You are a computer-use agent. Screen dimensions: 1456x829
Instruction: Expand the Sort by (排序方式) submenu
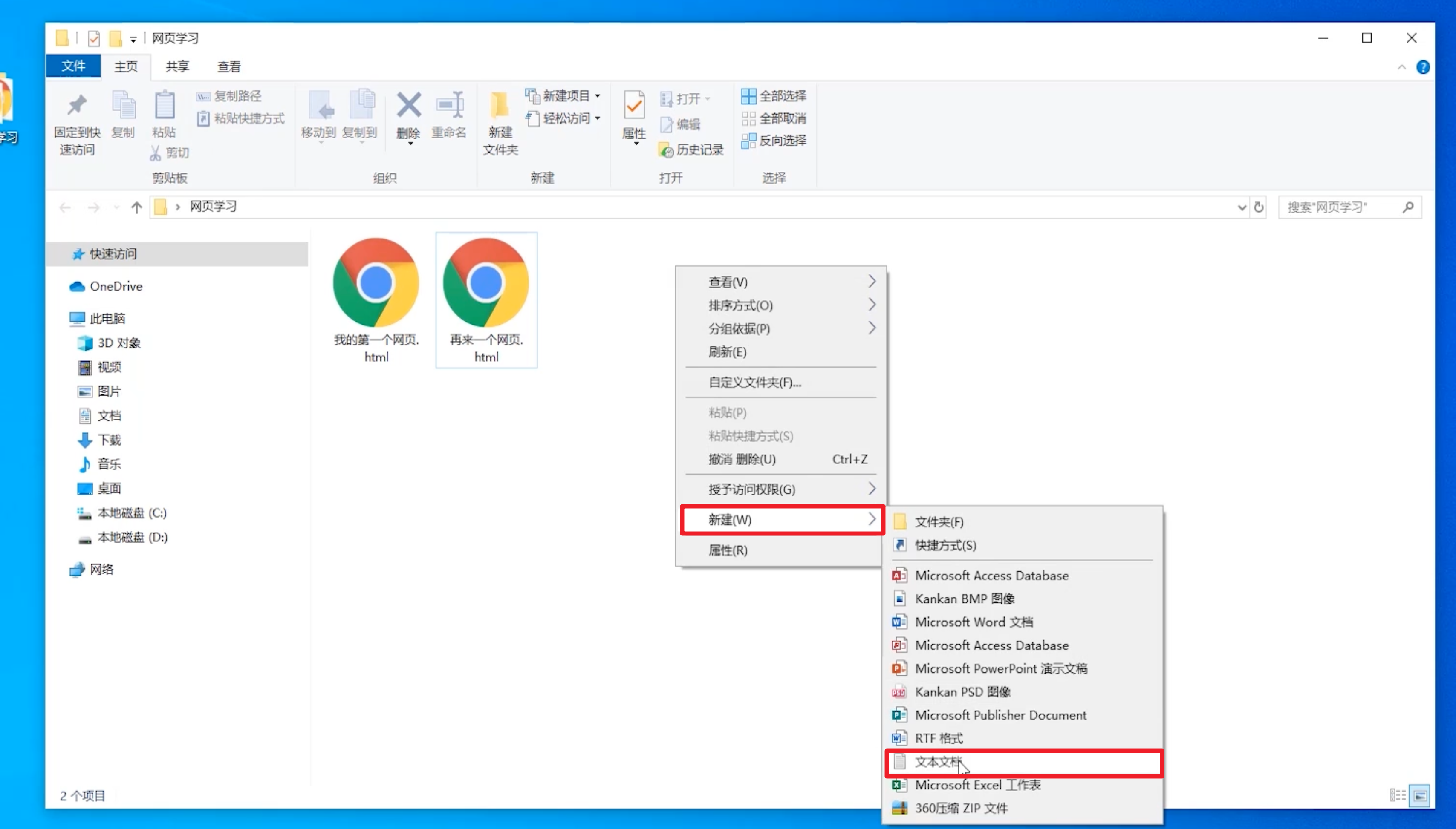(781, 305)
